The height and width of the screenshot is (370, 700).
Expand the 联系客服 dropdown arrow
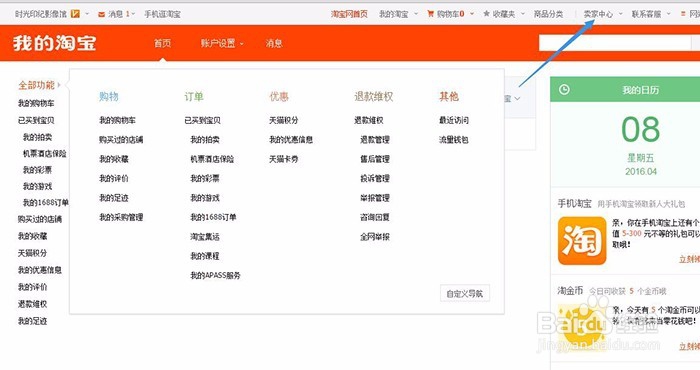point(669,14)
